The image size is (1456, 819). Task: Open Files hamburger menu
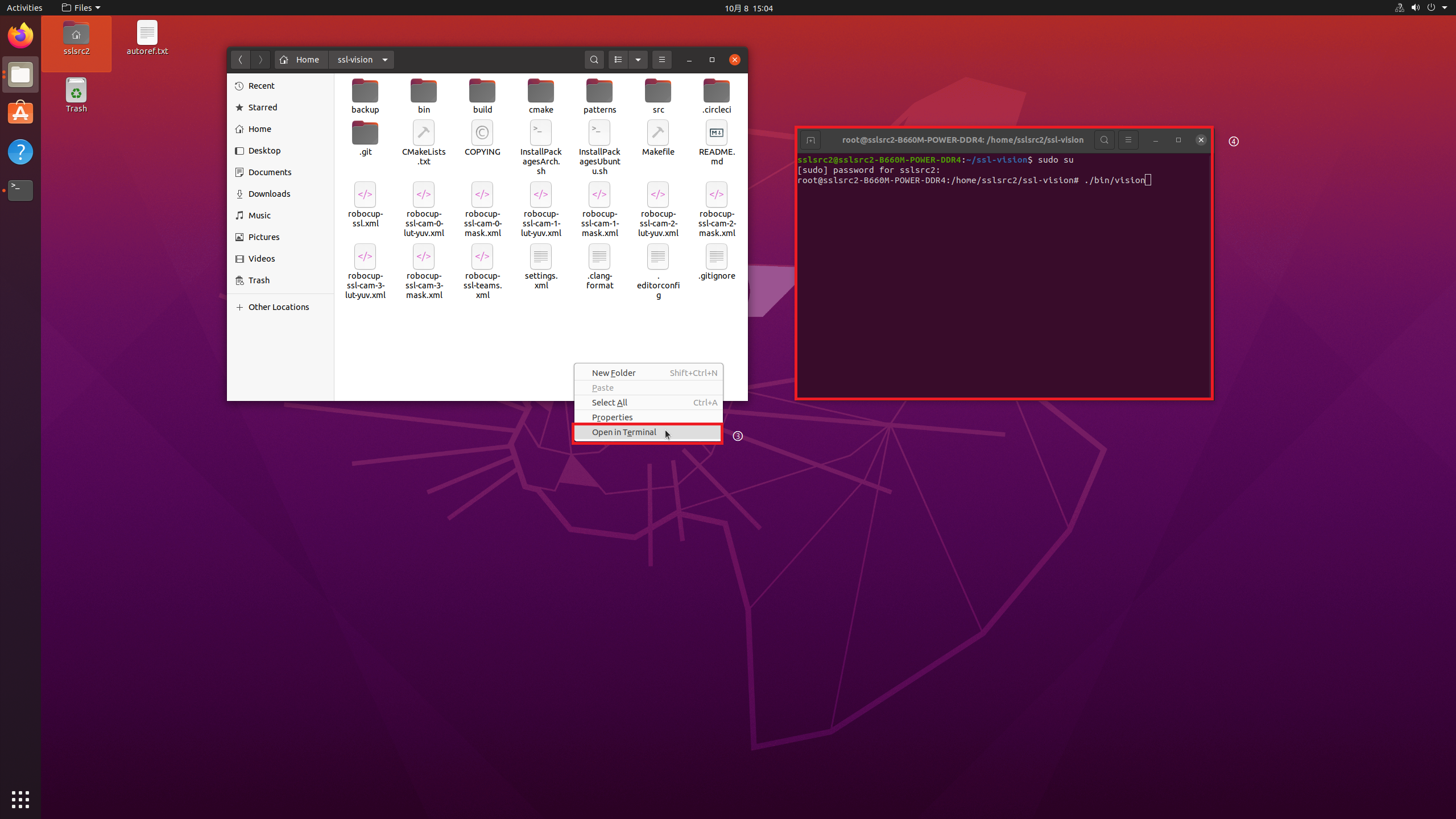coord(661,60)
